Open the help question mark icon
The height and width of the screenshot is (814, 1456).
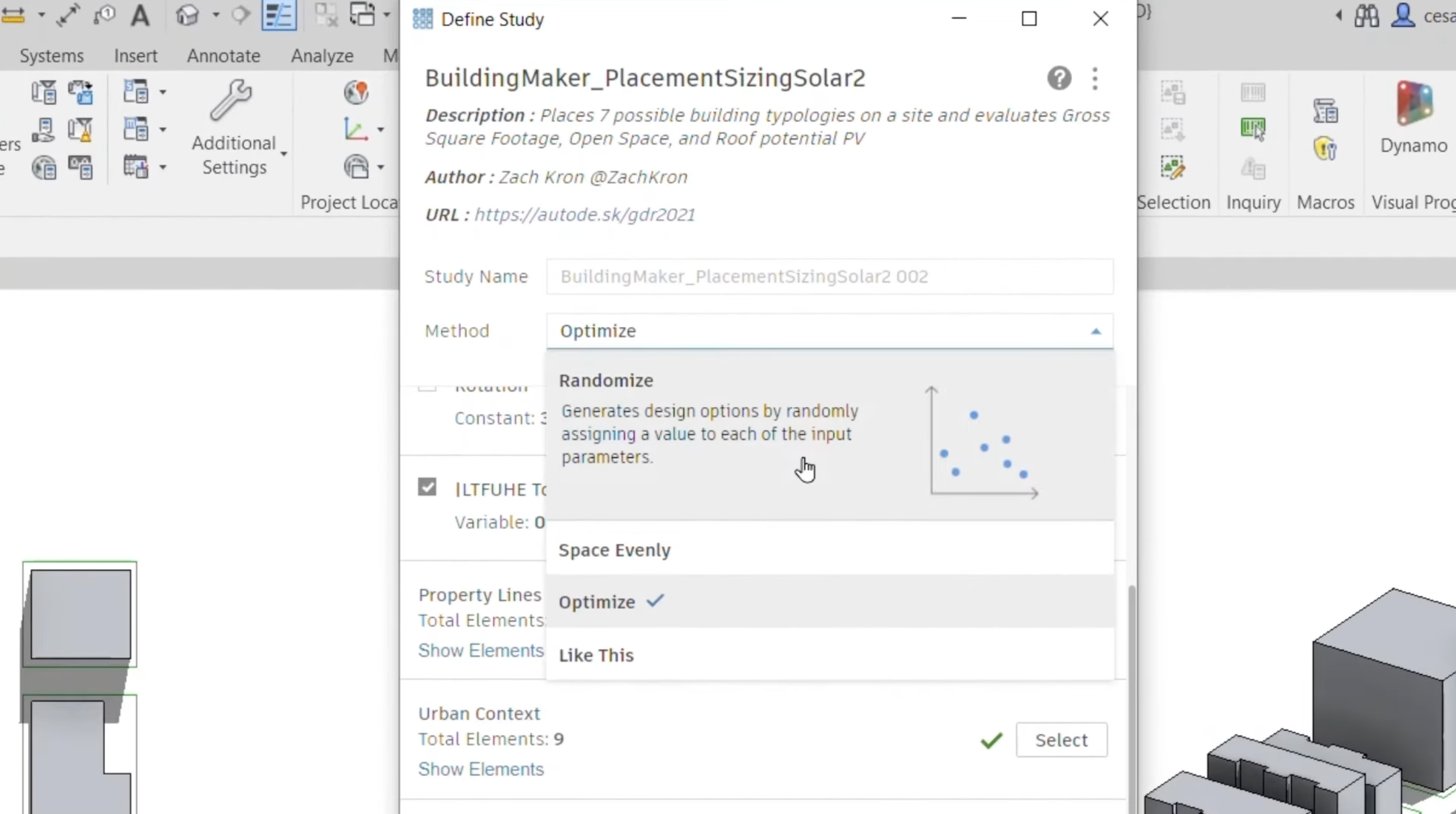coord(1059,78)
